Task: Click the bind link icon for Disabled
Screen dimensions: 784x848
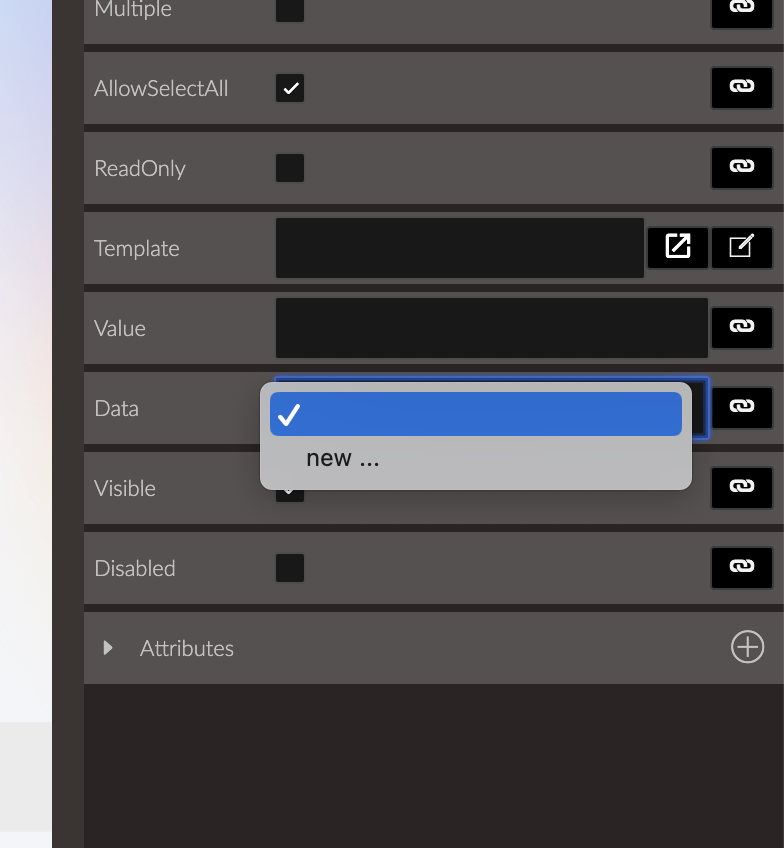Action: tap(741, 568)
